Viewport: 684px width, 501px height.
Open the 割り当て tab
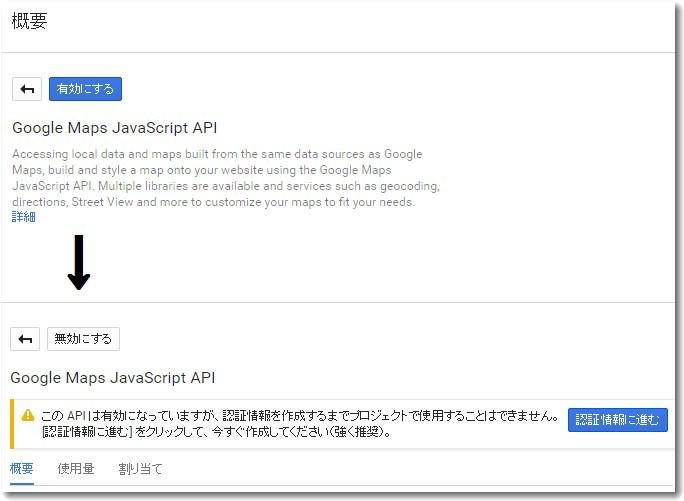click(x=140, y=469)
